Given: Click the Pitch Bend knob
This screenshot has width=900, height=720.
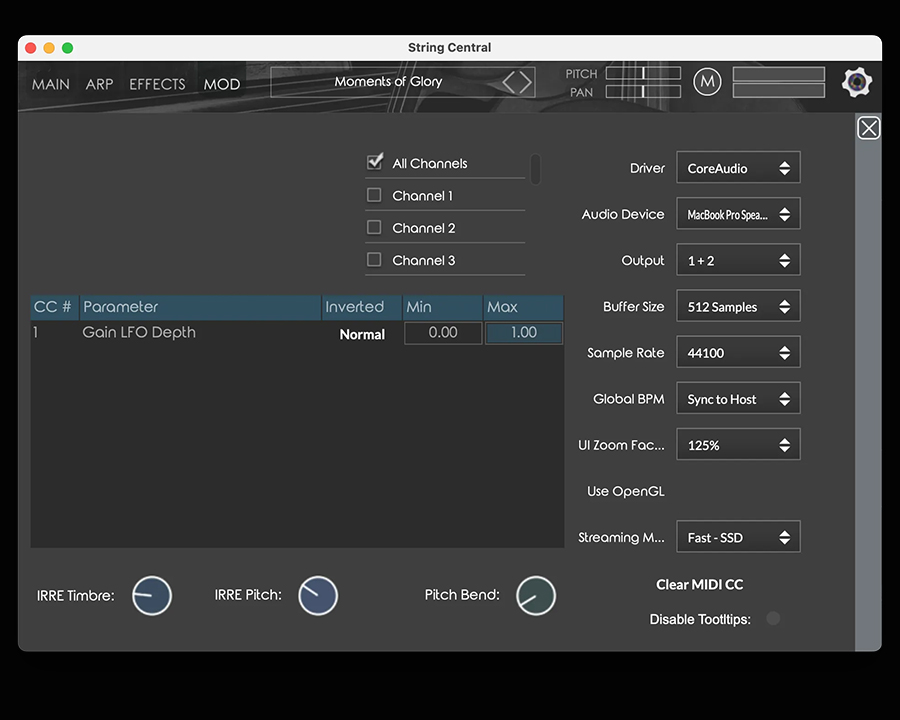Looking at the screenshot, I should (536, 596).
